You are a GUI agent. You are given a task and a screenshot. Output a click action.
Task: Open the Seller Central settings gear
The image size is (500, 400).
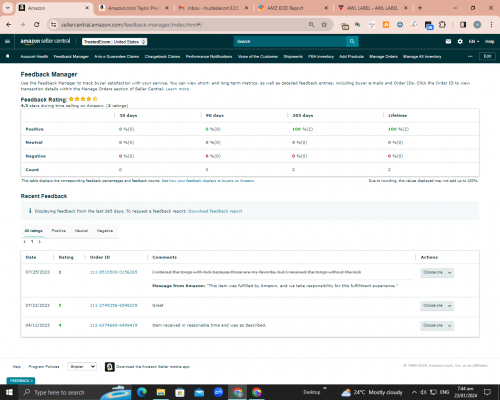click(460, 41)
